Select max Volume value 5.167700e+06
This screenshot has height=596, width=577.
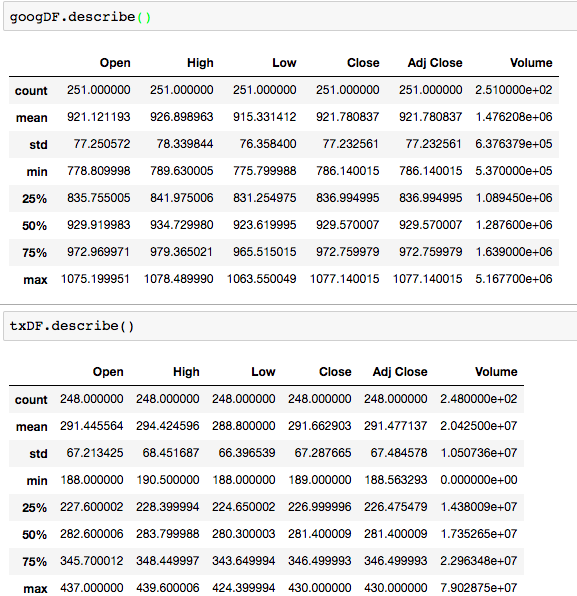point(514,279)
